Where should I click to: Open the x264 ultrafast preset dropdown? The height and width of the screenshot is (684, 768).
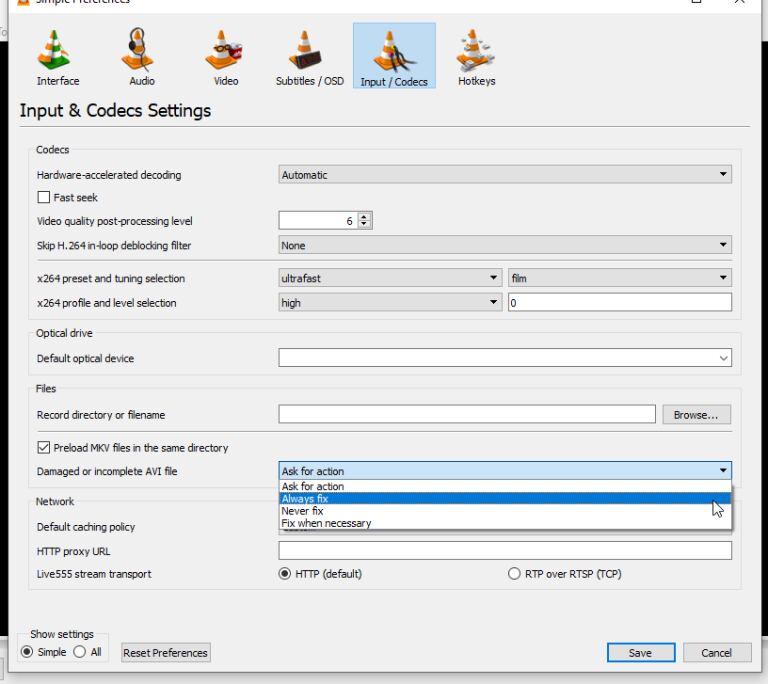[390, 279]
